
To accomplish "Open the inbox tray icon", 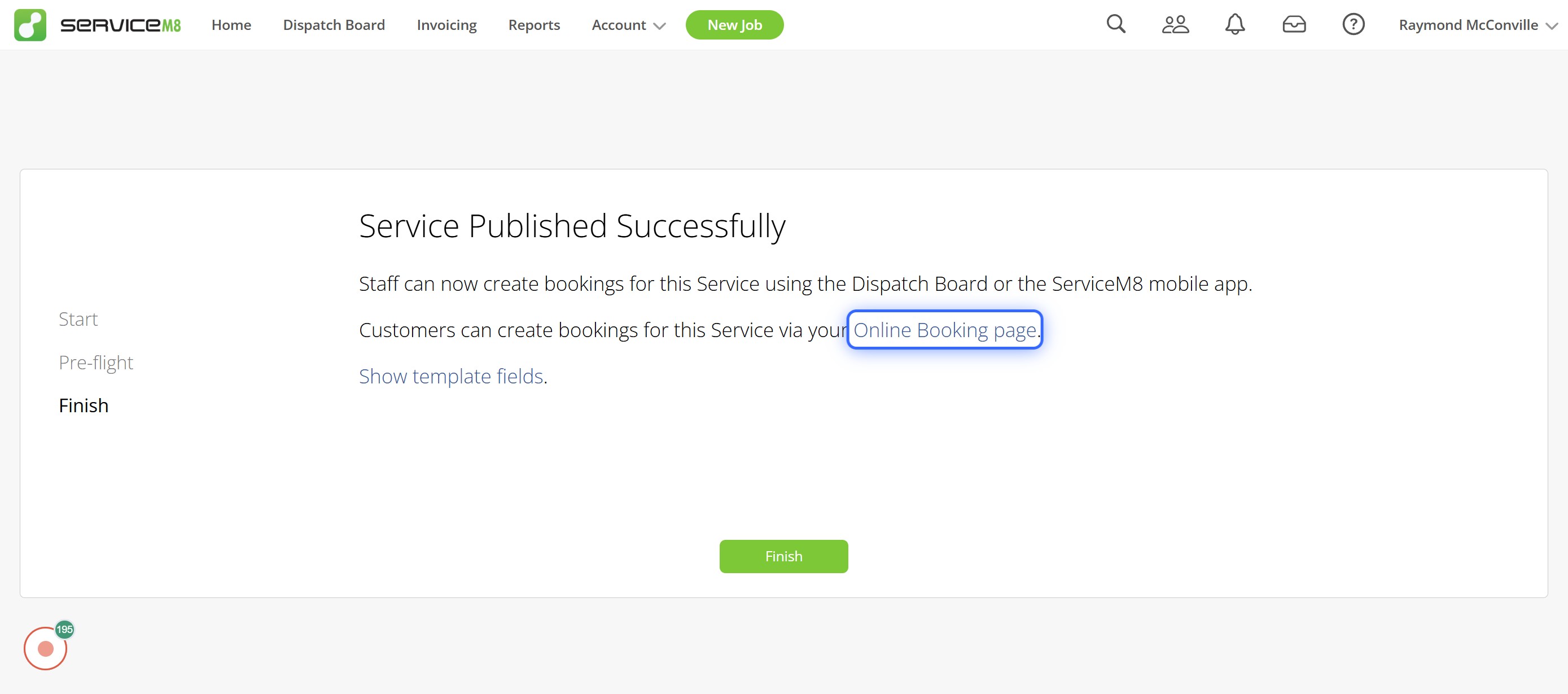I will pos(1294,24).
